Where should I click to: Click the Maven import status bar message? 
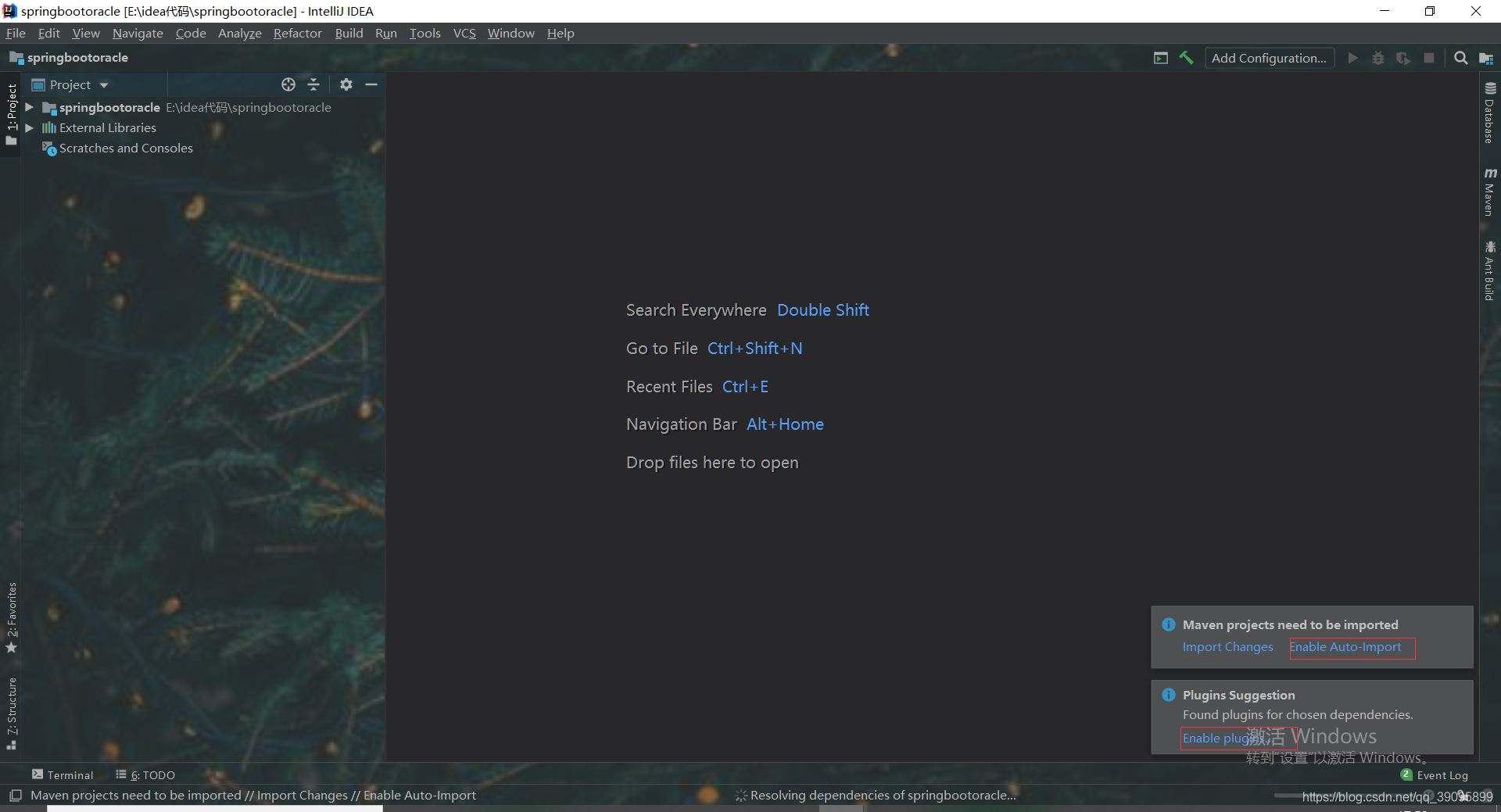[x=253, y=796]
